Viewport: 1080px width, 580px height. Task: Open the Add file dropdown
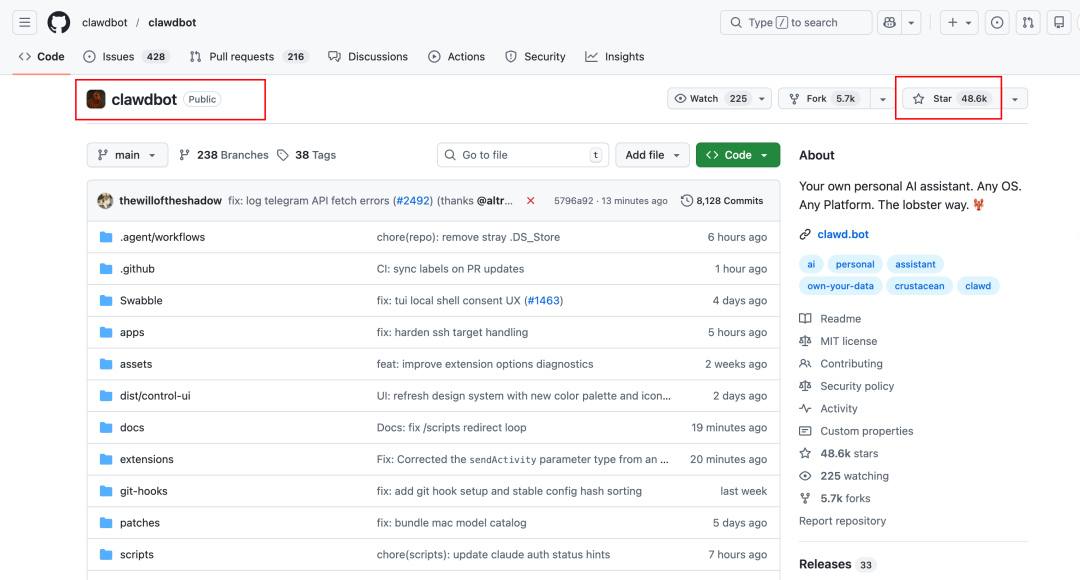tap(652, 155)
